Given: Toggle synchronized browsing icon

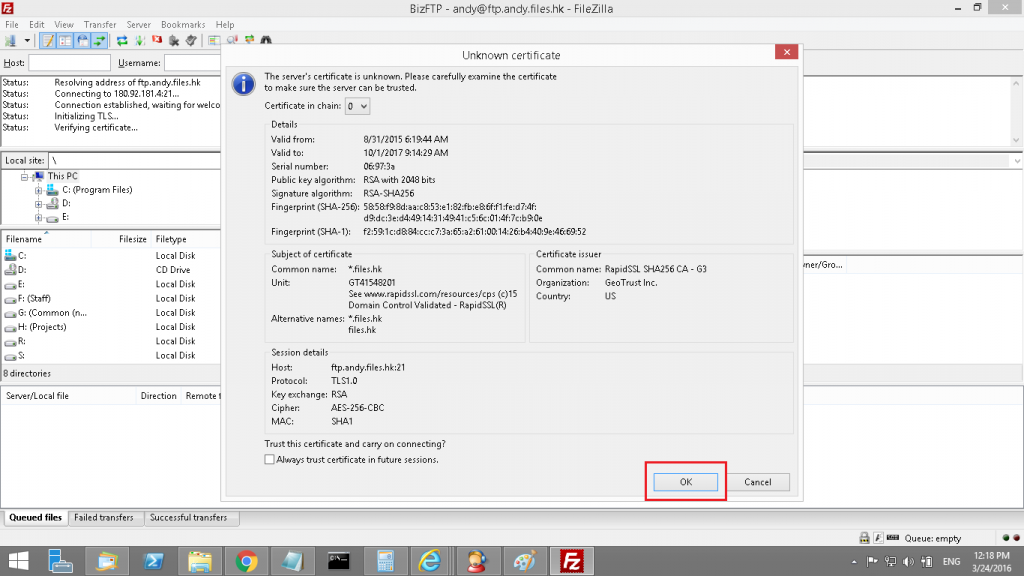Looking at the screenshot, I should [x=249, y=40].
